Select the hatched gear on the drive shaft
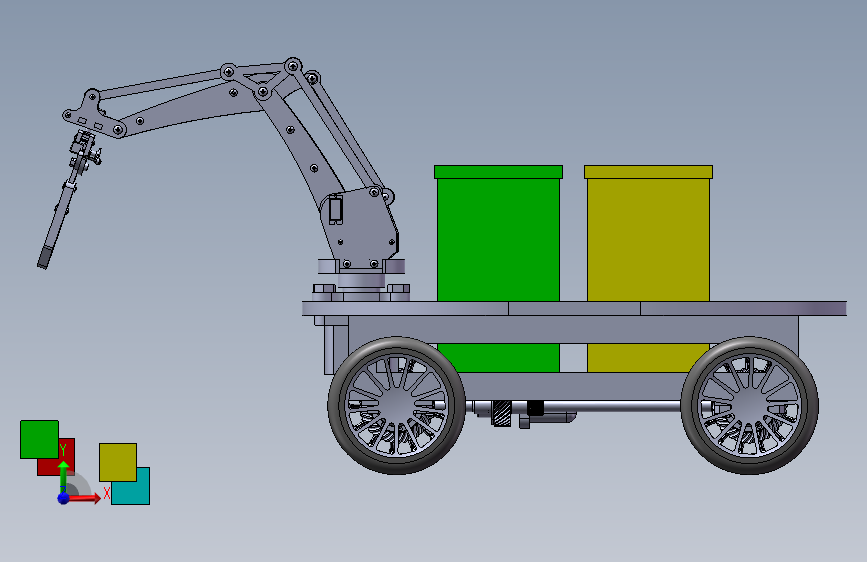 (502, 413)
